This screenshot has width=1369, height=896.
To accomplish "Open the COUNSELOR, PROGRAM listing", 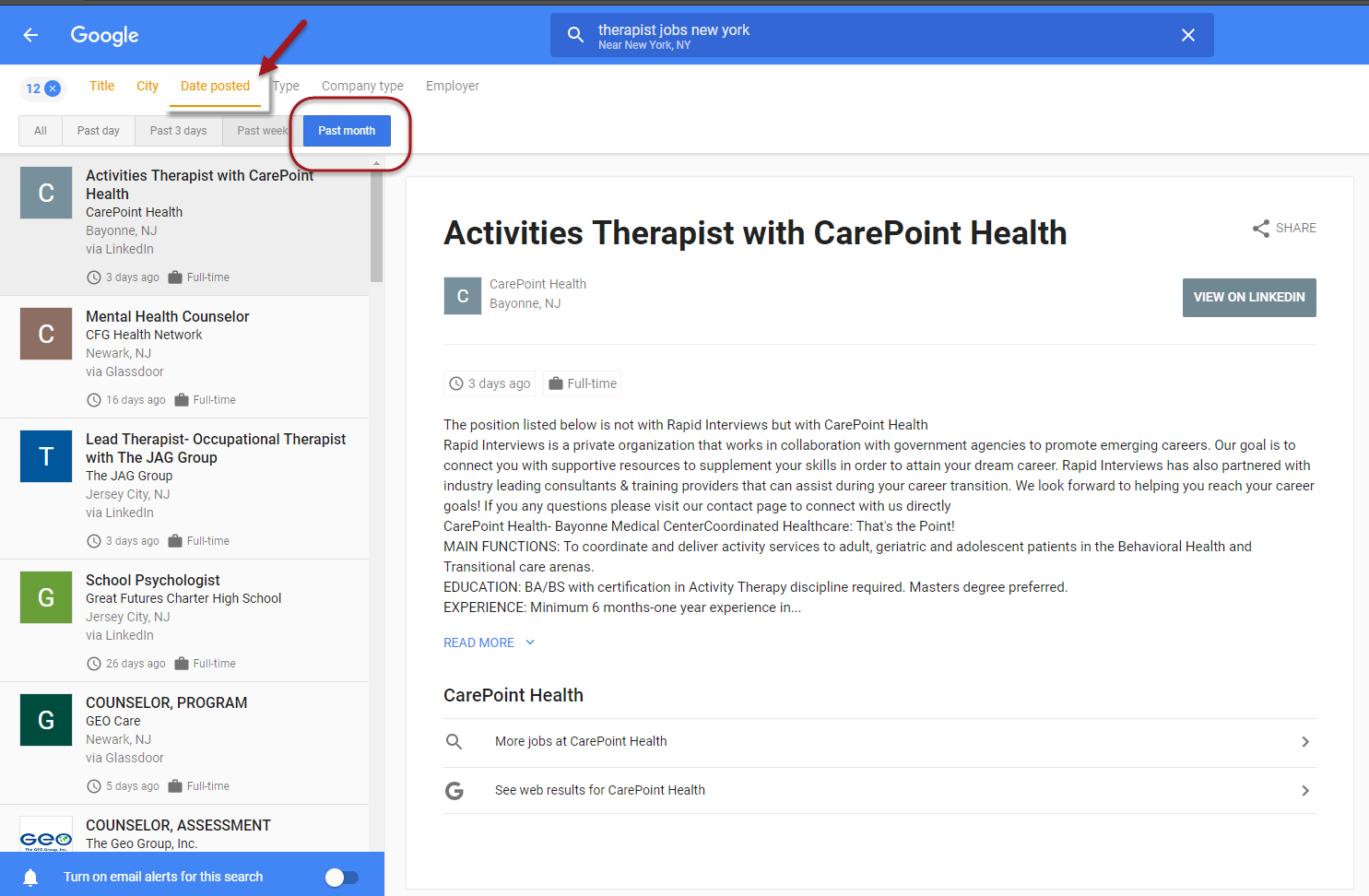I will point(184,743).
